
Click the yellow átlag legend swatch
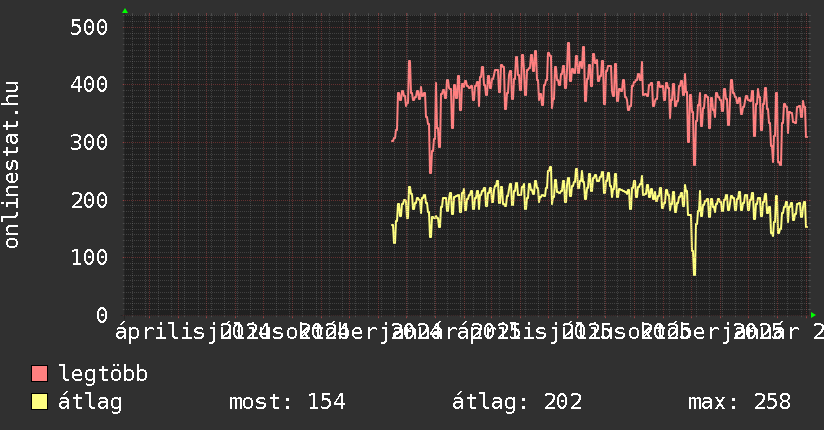coord(40,403)
